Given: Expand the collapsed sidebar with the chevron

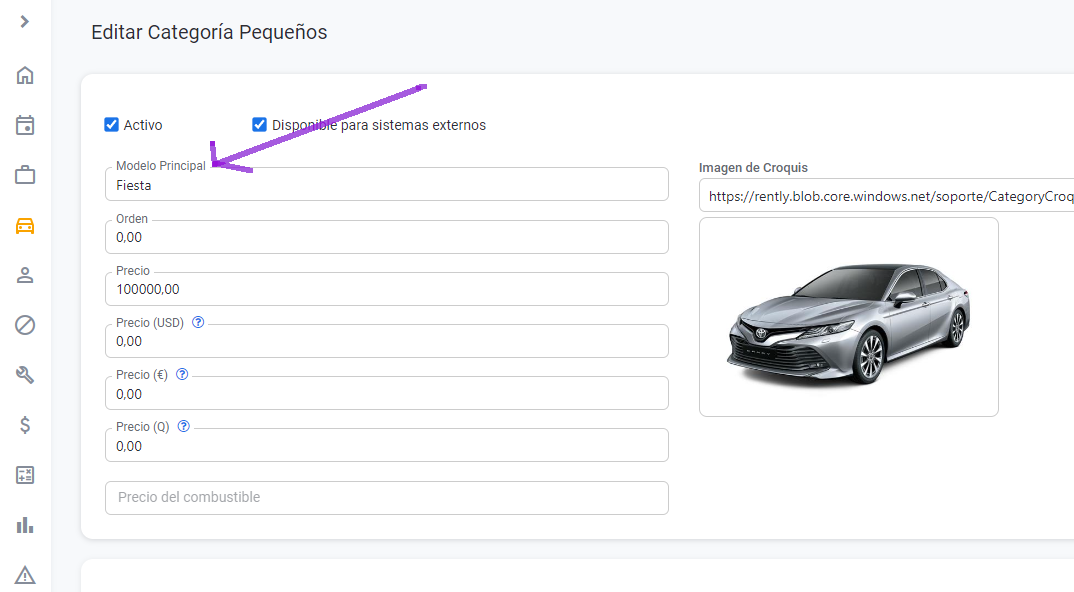Looking at the screenshot, I should [25, 21].
